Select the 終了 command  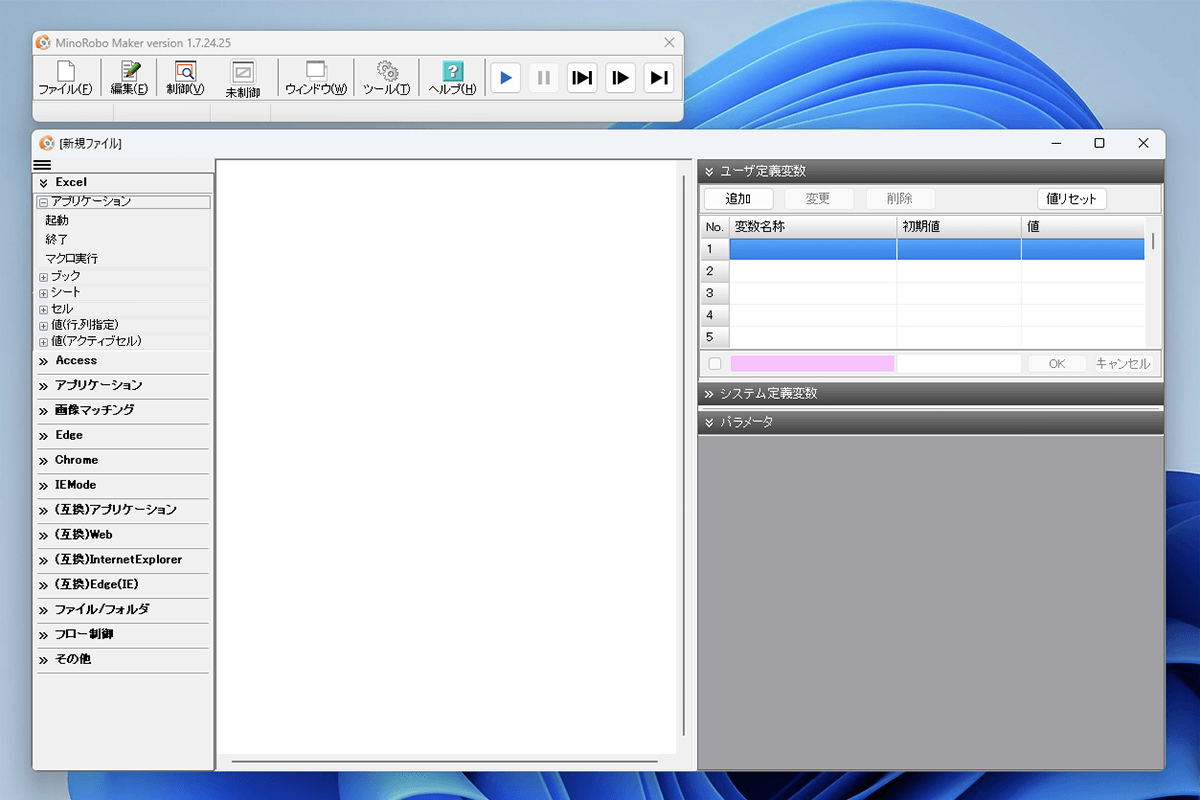[57, 240]
